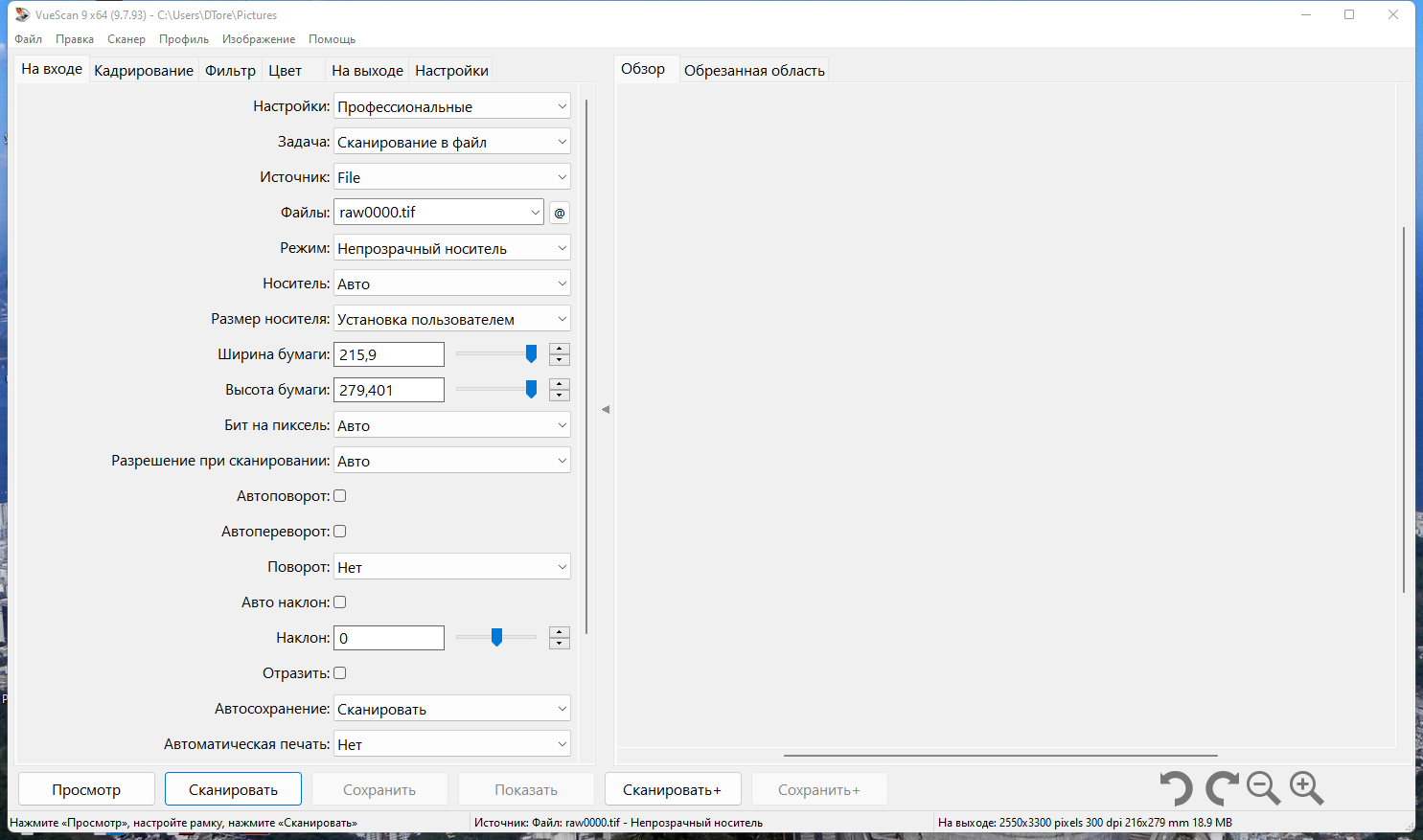Viewport: 1423px width, 840px height.
Task: Open the Источник dropdown showing File
Action: pyautogui.click(x=452, y=177)
